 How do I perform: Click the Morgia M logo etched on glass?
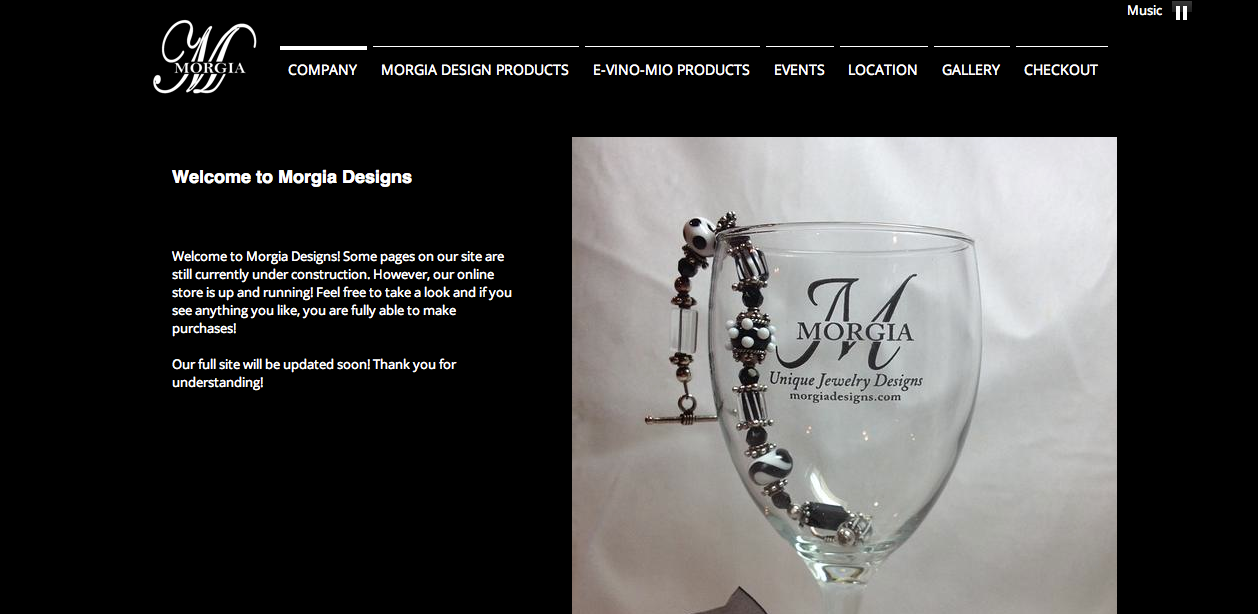[856, 322]
